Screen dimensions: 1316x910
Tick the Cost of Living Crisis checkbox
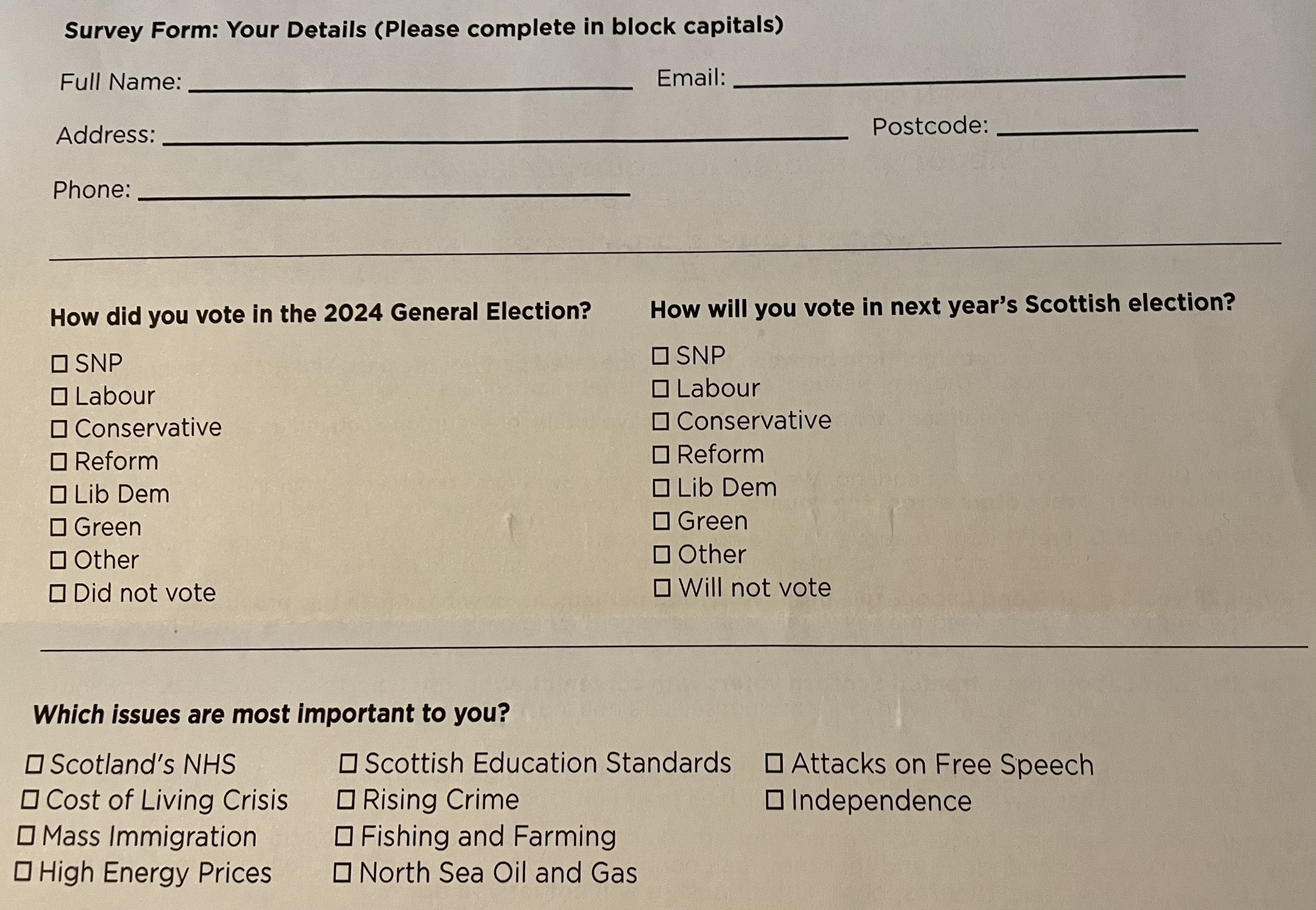pyautogui.click(x=30, y=800)
